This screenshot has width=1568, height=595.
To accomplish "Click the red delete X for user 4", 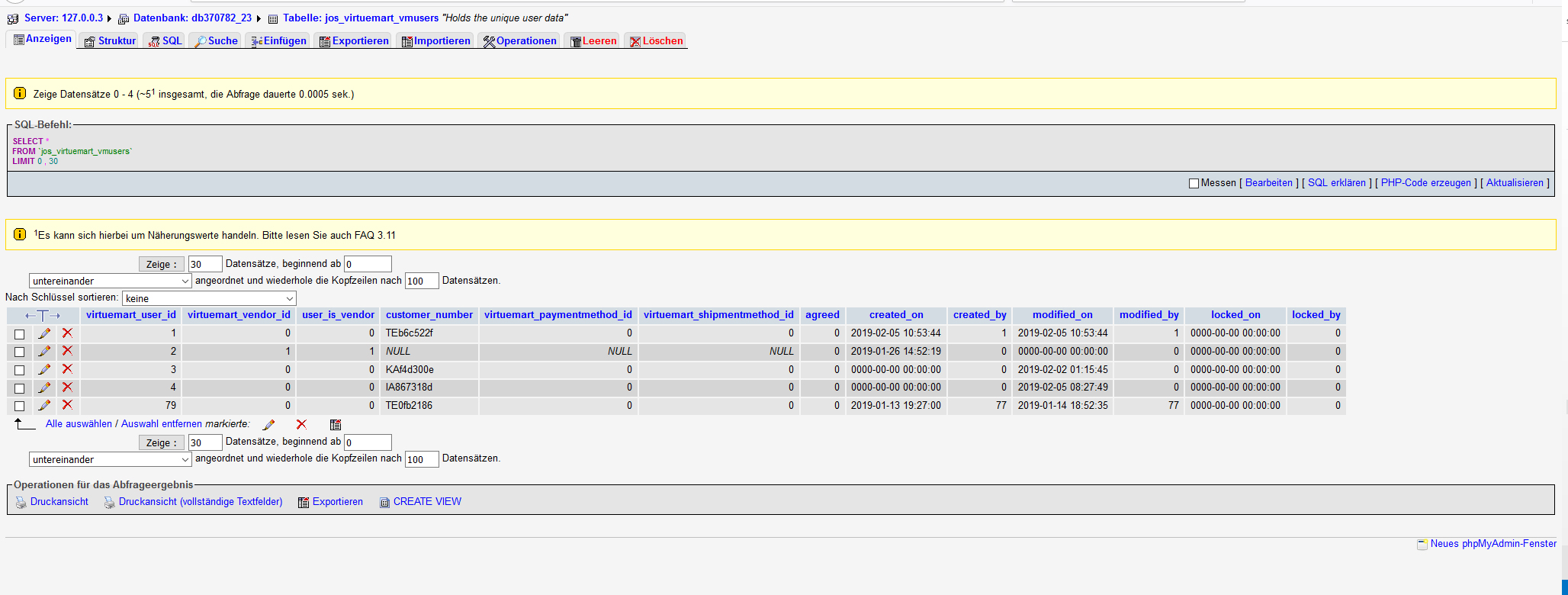I will [68, 388].
